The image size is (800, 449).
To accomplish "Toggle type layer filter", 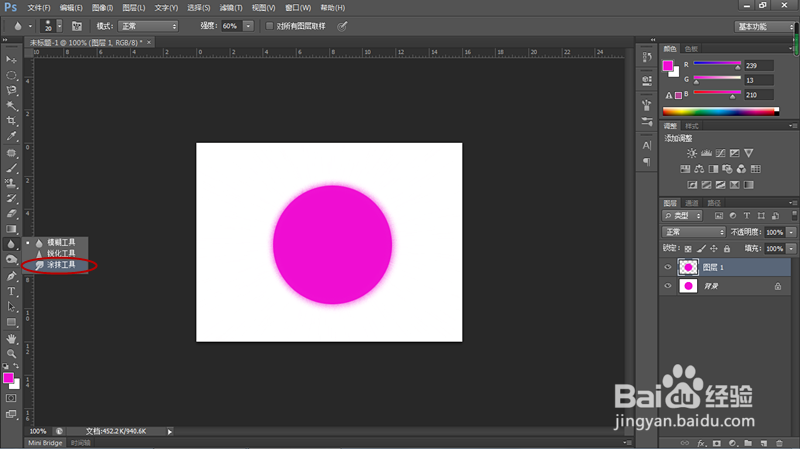I will 746,216.
